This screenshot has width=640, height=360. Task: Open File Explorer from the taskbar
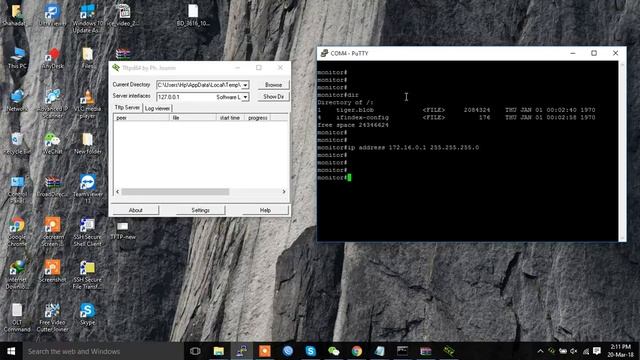pyautogui.click(x=219, y=351)
